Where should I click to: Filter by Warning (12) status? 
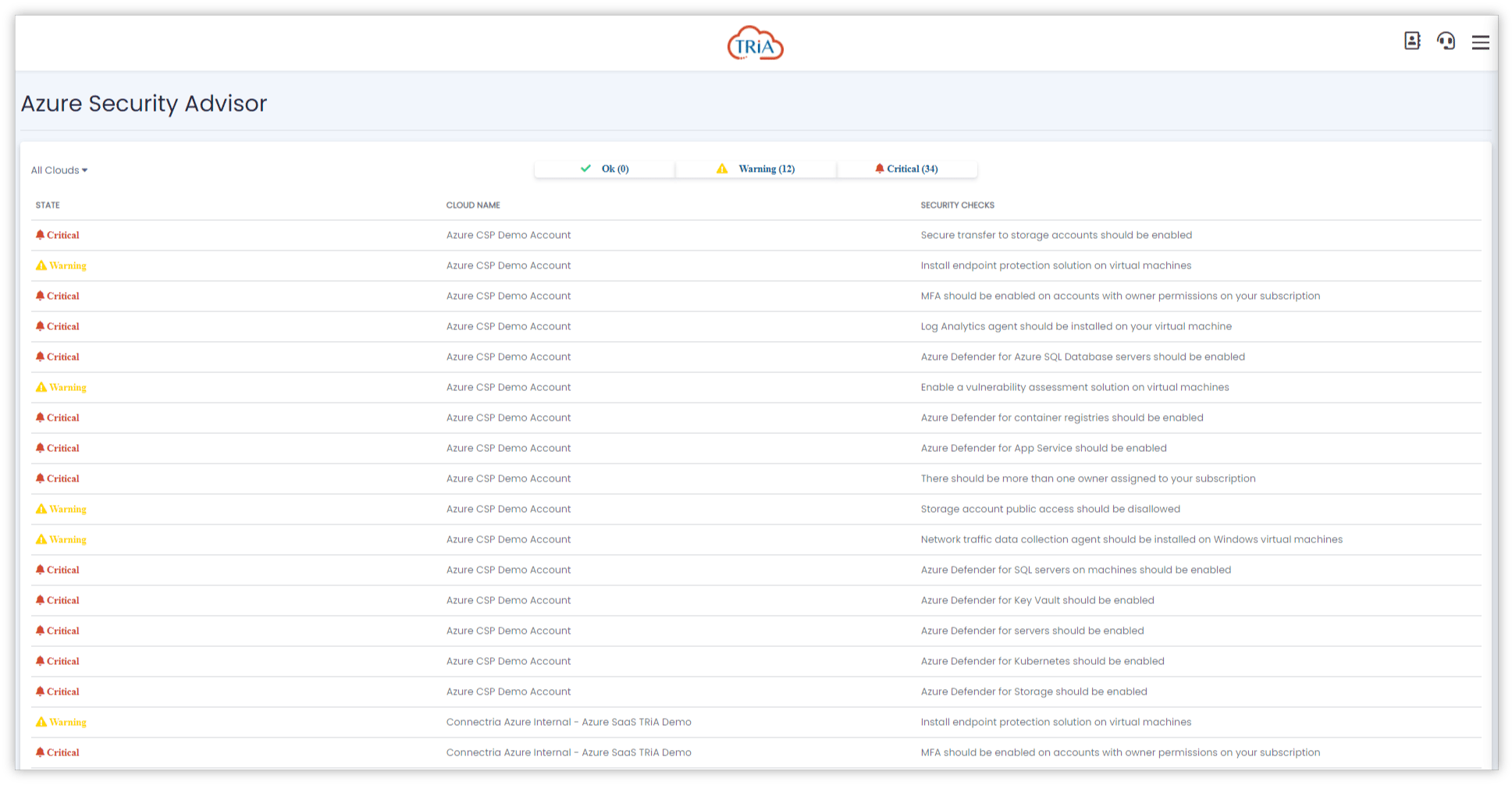point(756,169)
